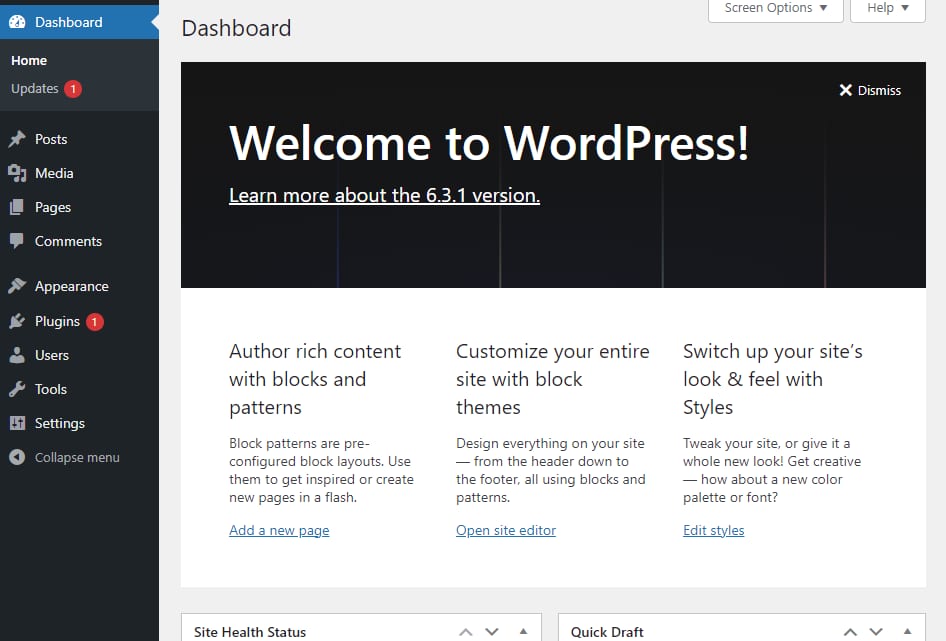Click the Dashboard page title
Image resolution: width=946 pixels, height=641 pixels.
pos(236,28)
